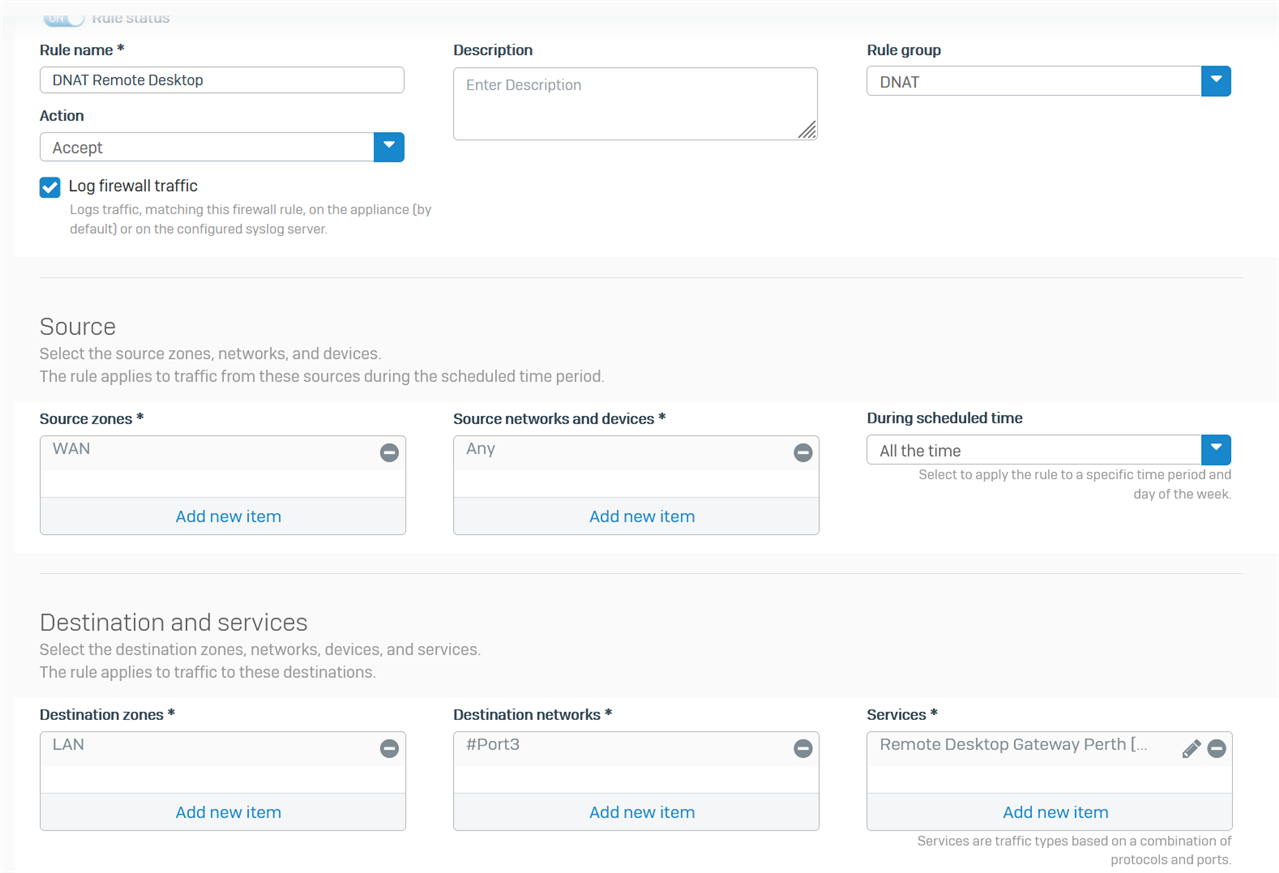The width and height of the screenshot is (1279, 873).
Task: Toggle the Rule status switch
Action: [x=63, y=18]
